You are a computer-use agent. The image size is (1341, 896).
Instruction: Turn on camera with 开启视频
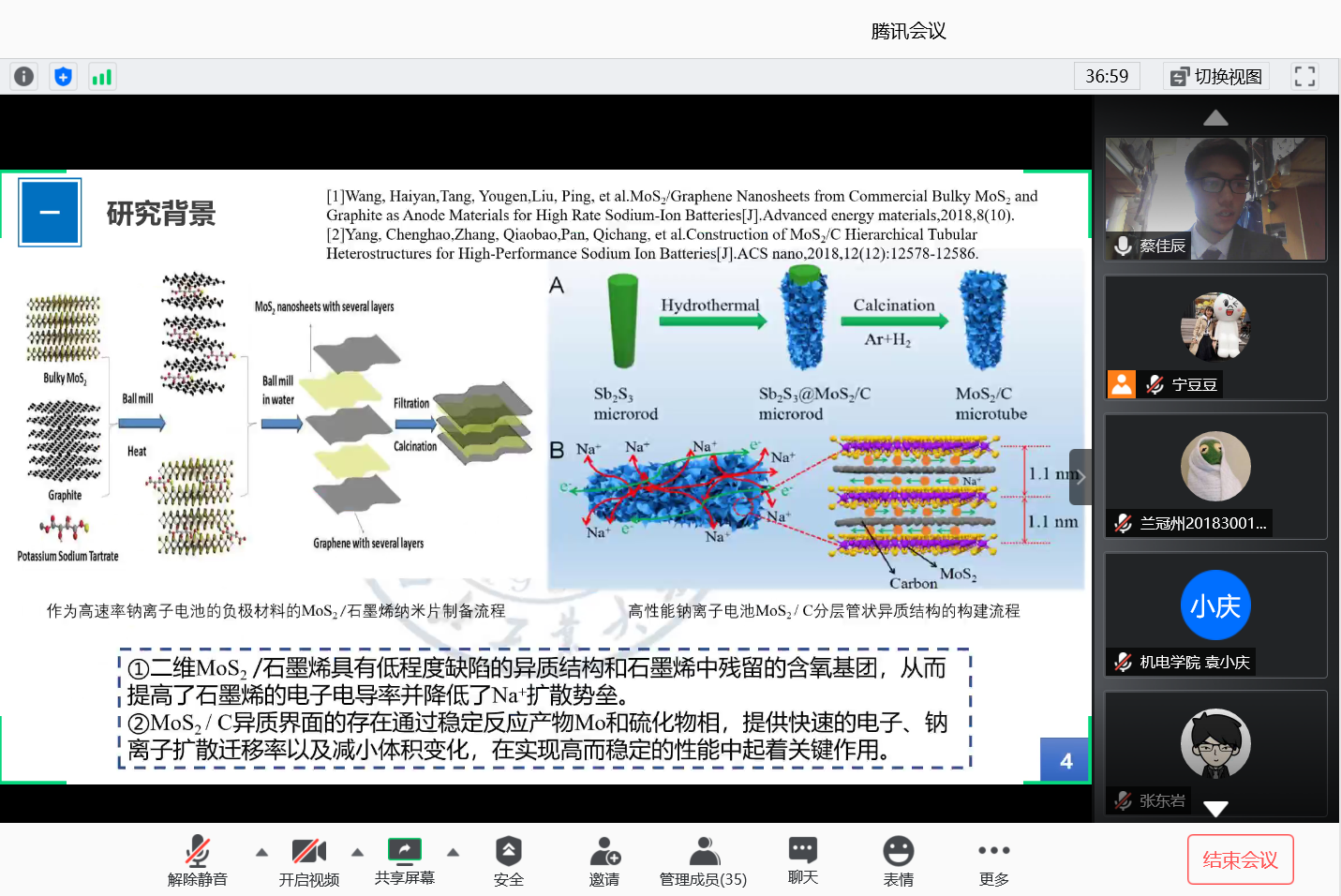click(x=308, y=860)
